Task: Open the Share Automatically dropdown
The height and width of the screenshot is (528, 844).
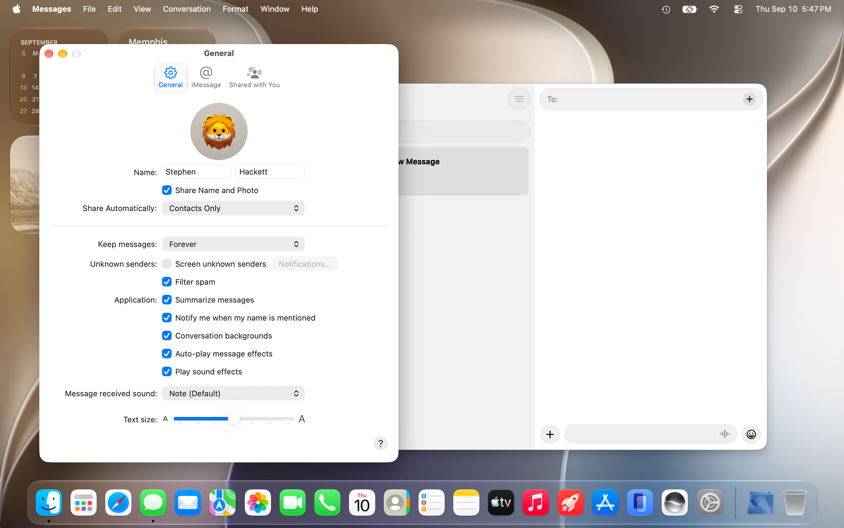Action: pyautogui.click(x=233, y=208)
